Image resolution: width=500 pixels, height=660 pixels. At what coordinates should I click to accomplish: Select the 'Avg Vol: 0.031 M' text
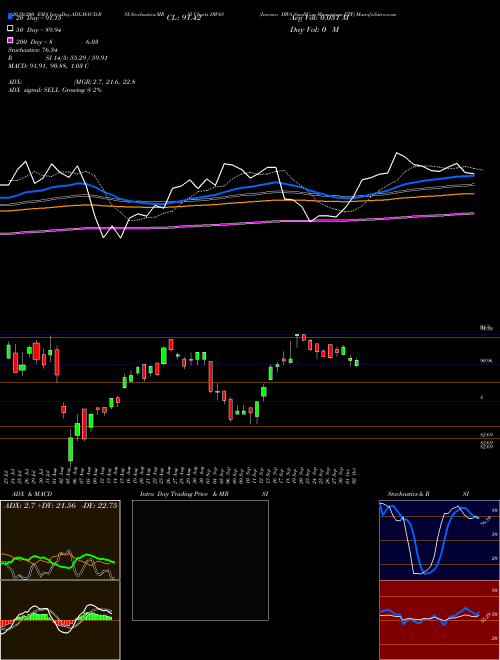tap(319, 18)
